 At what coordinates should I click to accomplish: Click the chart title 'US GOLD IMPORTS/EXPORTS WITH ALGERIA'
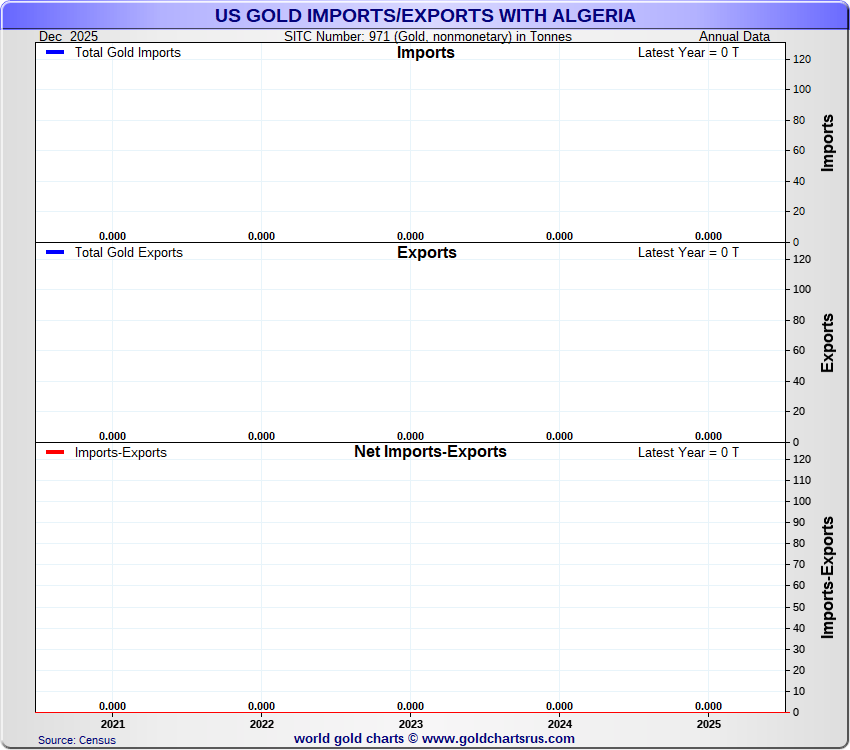click(x=425, y=16)
